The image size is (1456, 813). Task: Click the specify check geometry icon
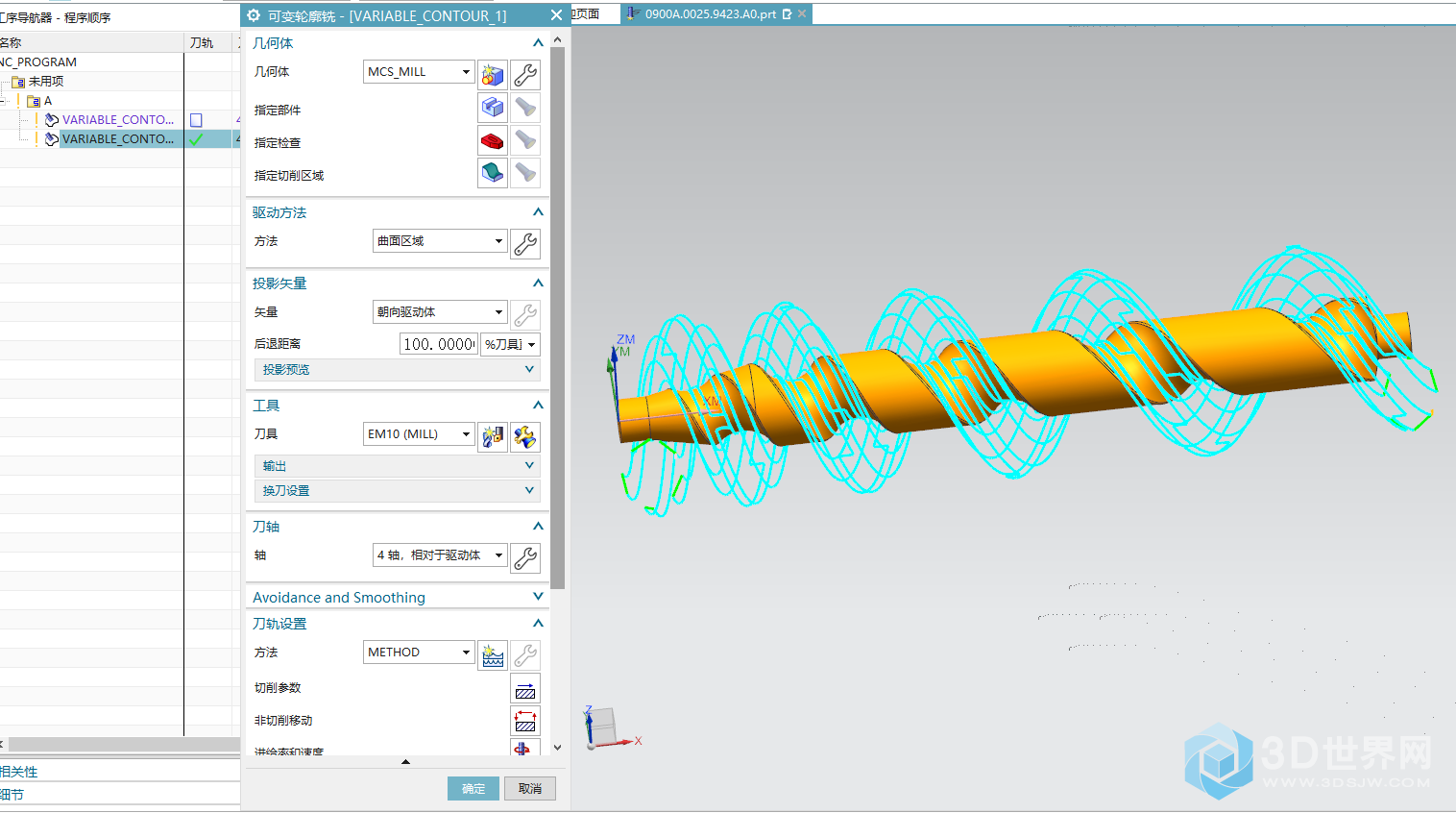click(493, 141)
